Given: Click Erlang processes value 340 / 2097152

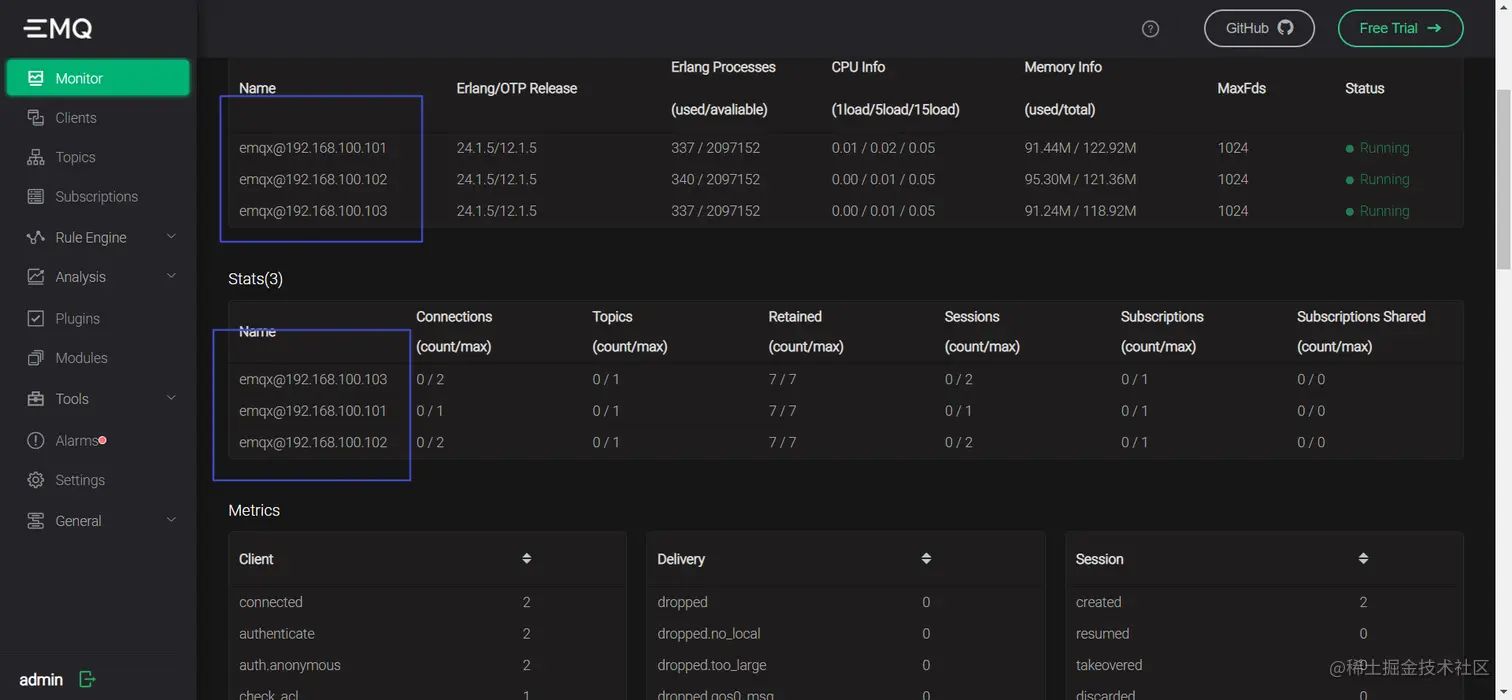Looking at the screenshot, I should 716,180.
